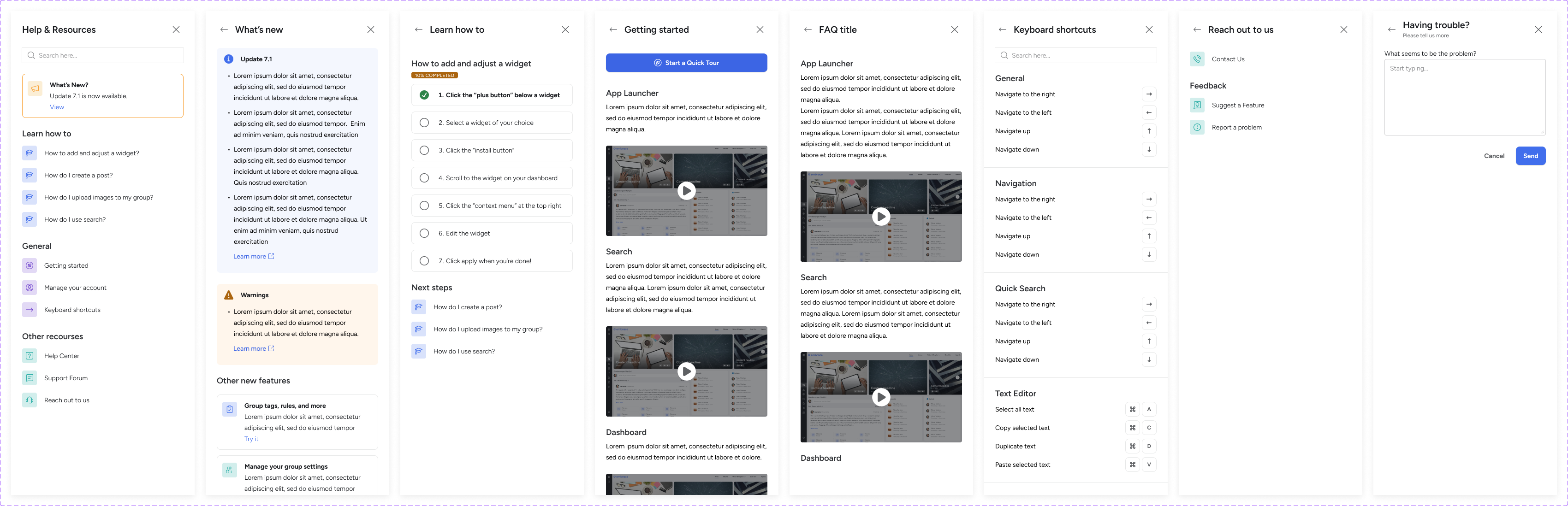Image resolution: width=1568 pixels, height=506 pixels.
Task: Click the '10% completed' progress badge
Action: pos(434,75)
